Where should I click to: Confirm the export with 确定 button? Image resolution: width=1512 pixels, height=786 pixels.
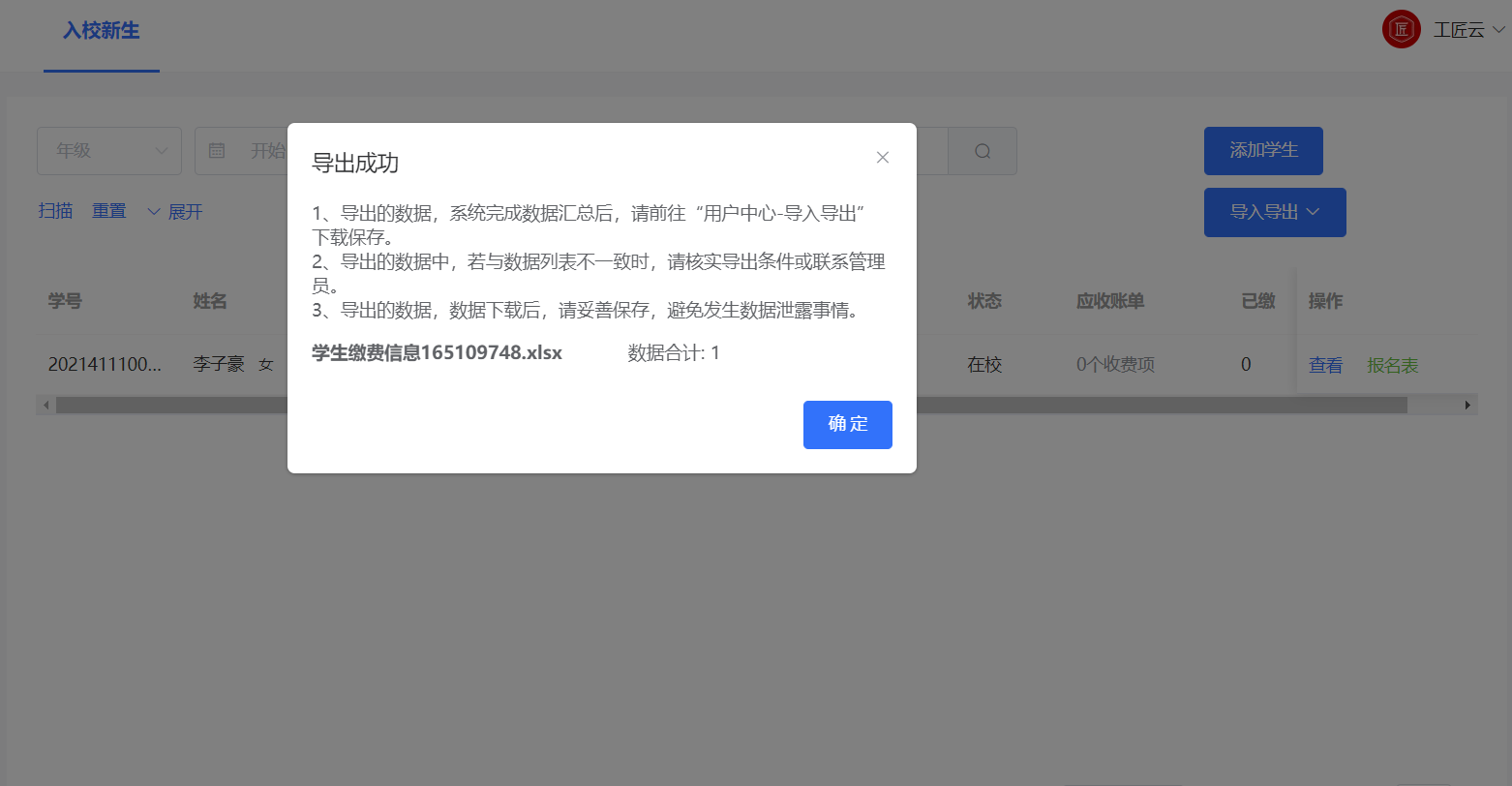click(847, 424)
